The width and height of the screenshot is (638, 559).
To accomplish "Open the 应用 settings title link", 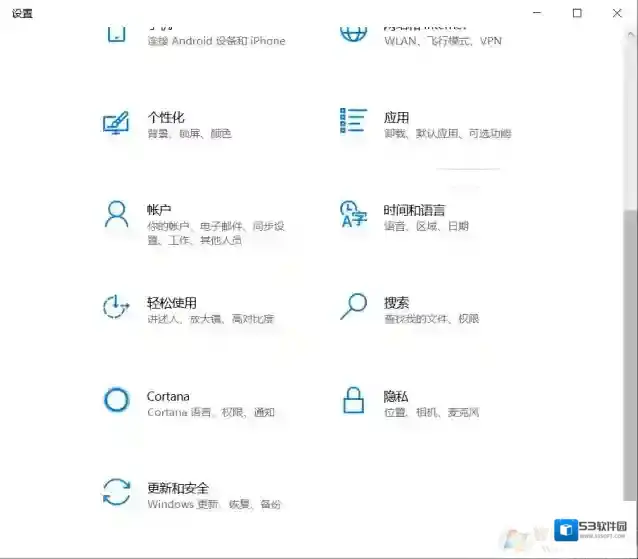I will click(396, 117).
